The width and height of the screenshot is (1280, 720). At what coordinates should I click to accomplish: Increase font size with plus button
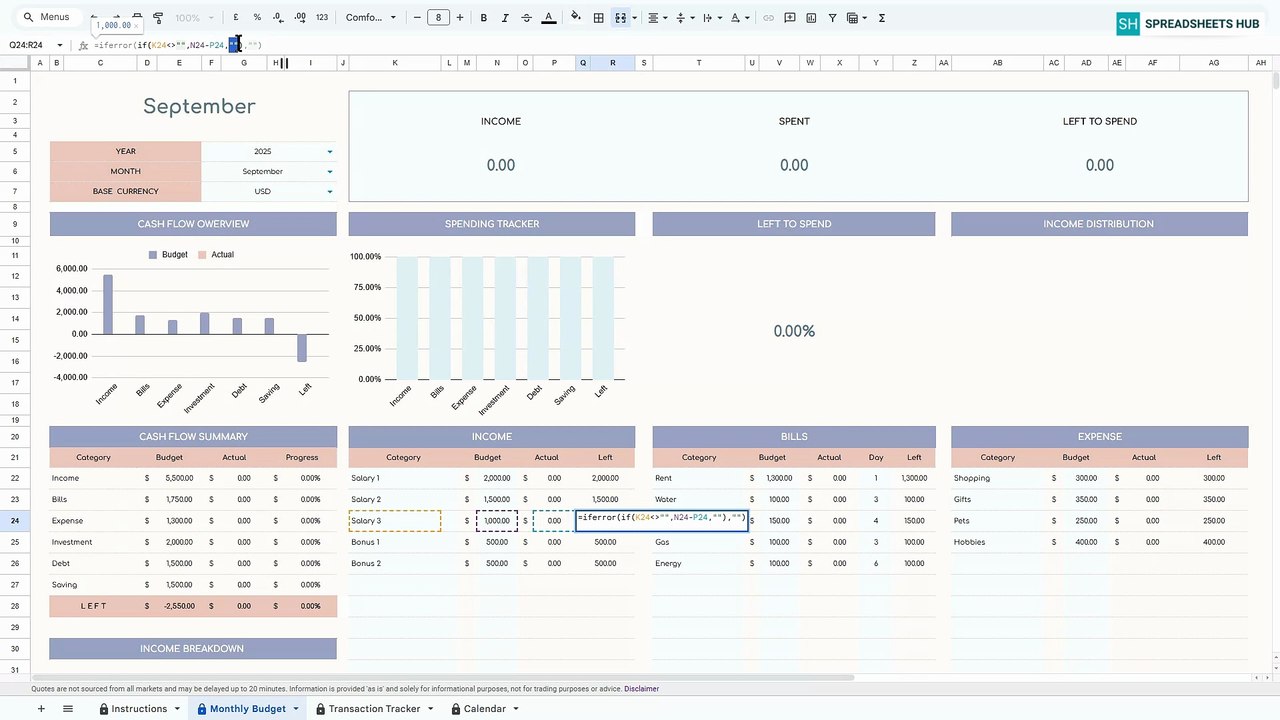point(459,18)
